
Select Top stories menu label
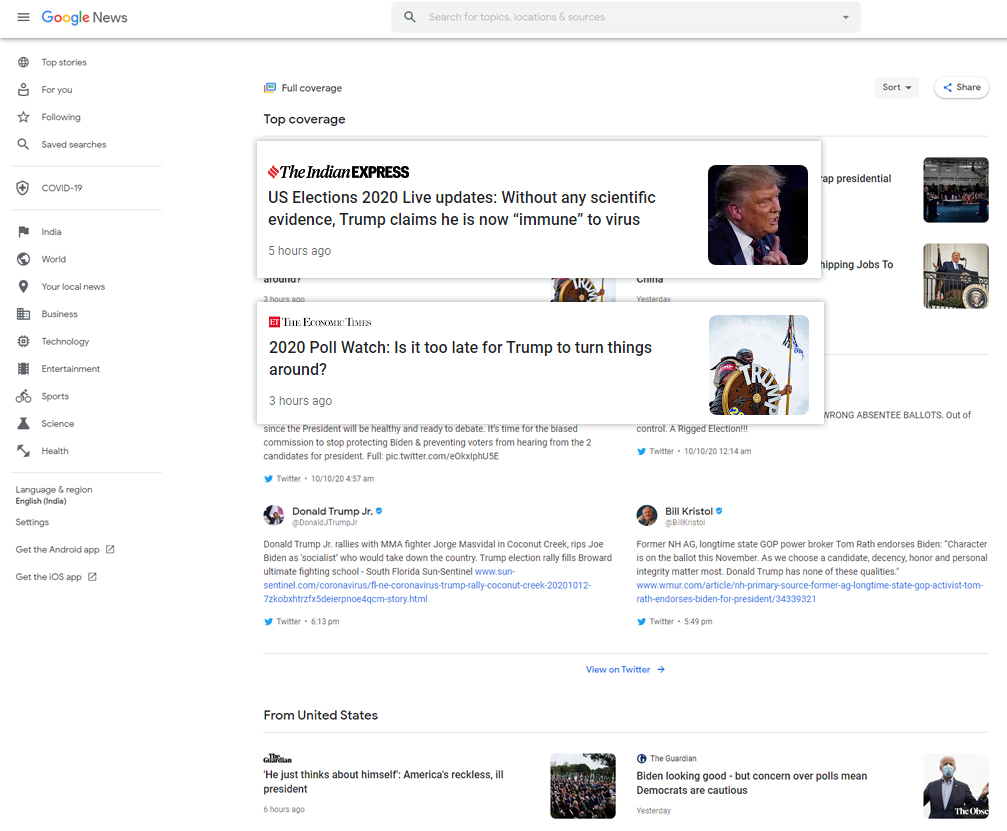[64, 62]
